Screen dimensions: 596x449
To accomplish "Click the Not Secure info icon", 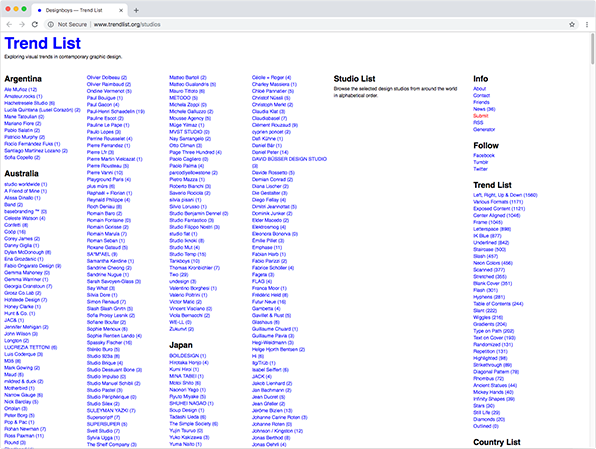I will 51,24.
